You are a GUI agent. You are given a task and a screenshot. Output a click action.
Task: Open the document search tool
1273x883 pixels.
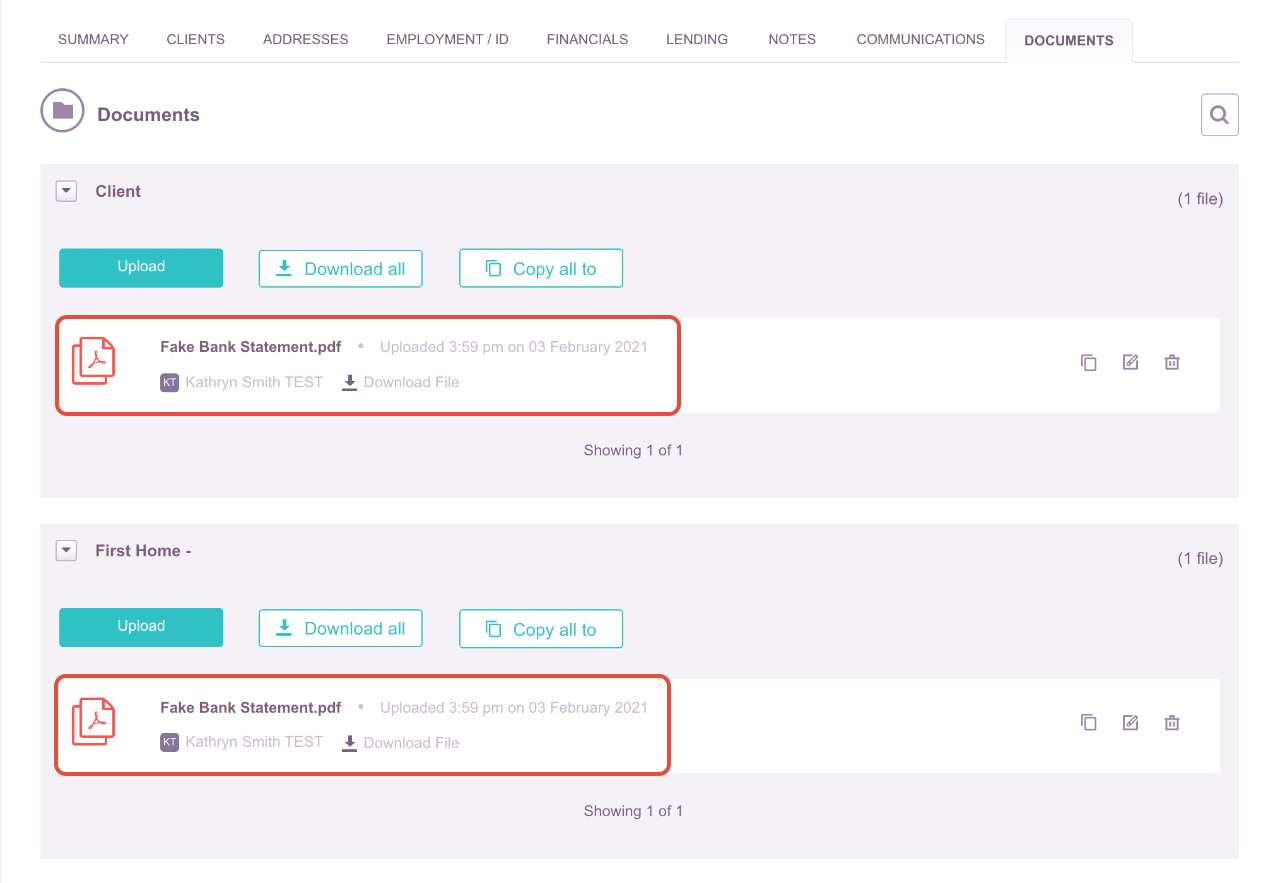pos(1219,114)
